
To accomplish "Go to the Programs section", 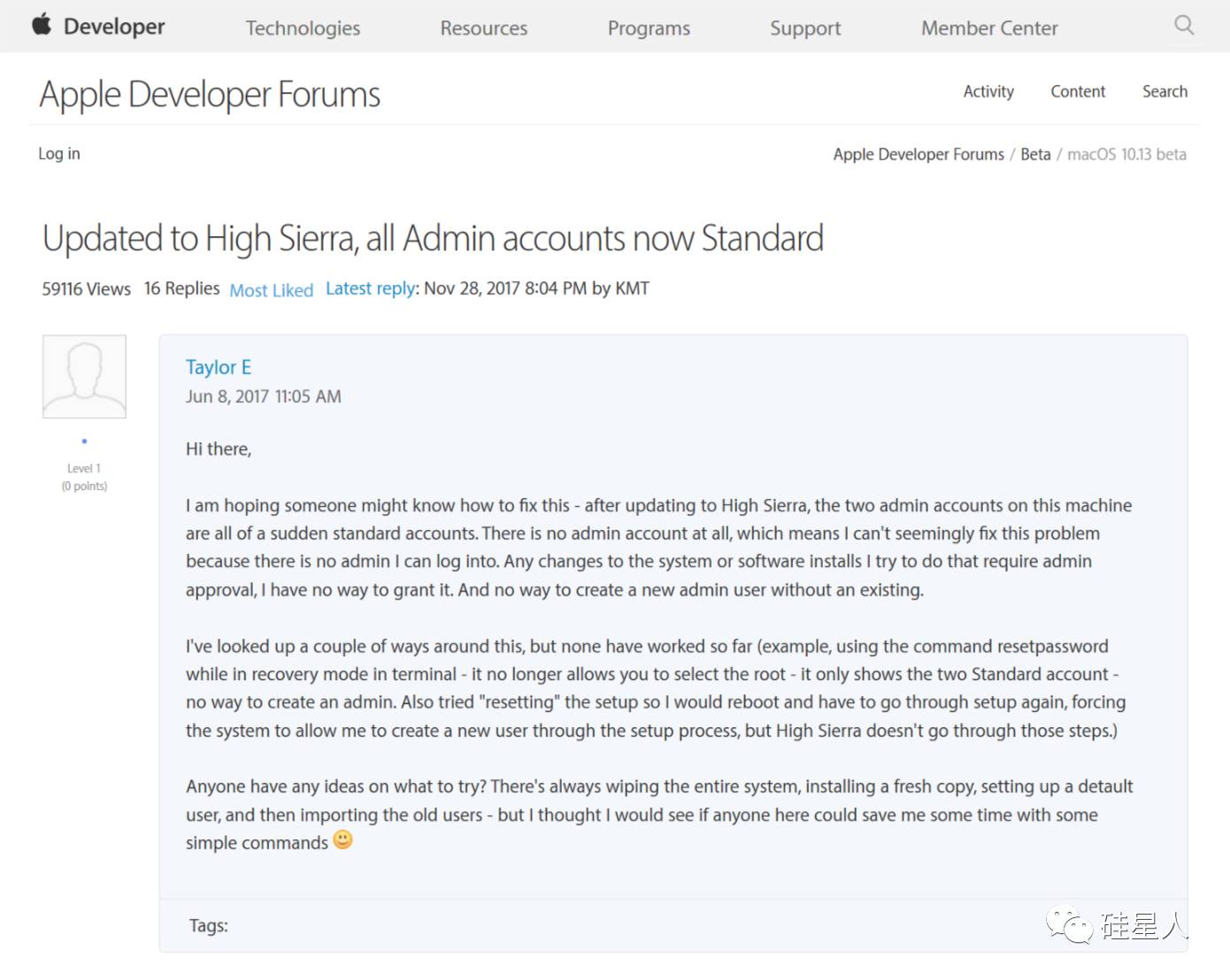I will pyautogui.click(x=649, y=28).
